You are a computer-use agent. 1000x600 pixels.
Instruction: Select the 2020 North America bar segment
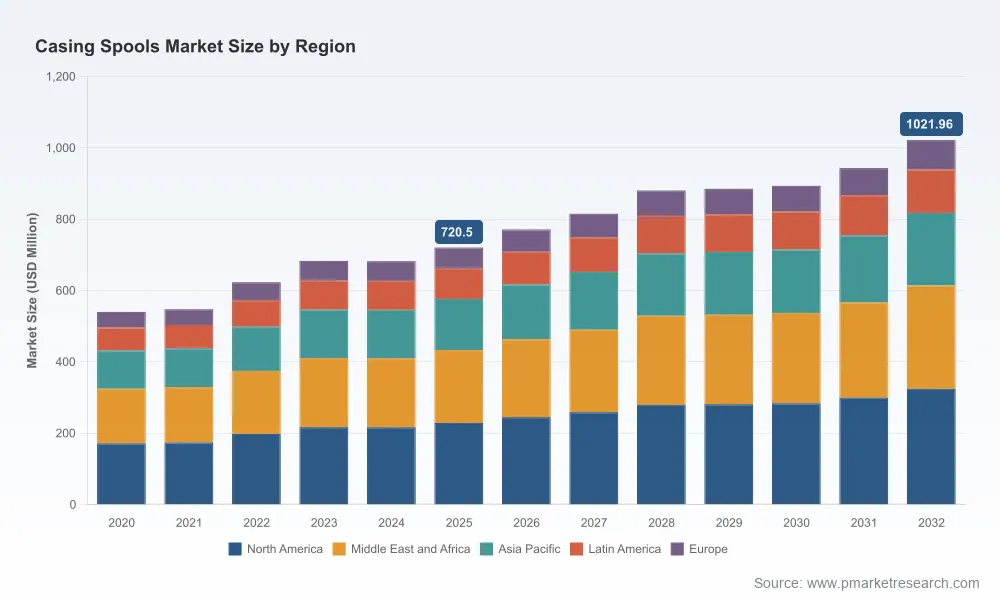(x=121, y=474)
